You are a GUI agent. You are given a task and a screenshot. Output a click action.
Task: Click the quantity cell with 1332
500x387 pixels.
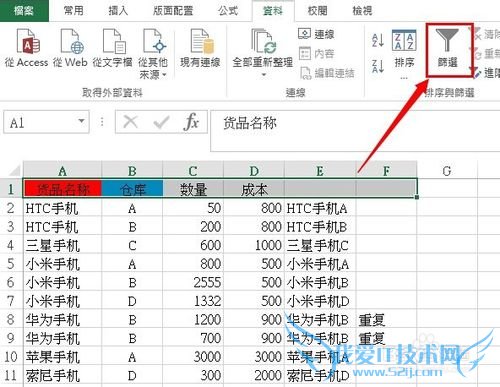coord(193,301)
